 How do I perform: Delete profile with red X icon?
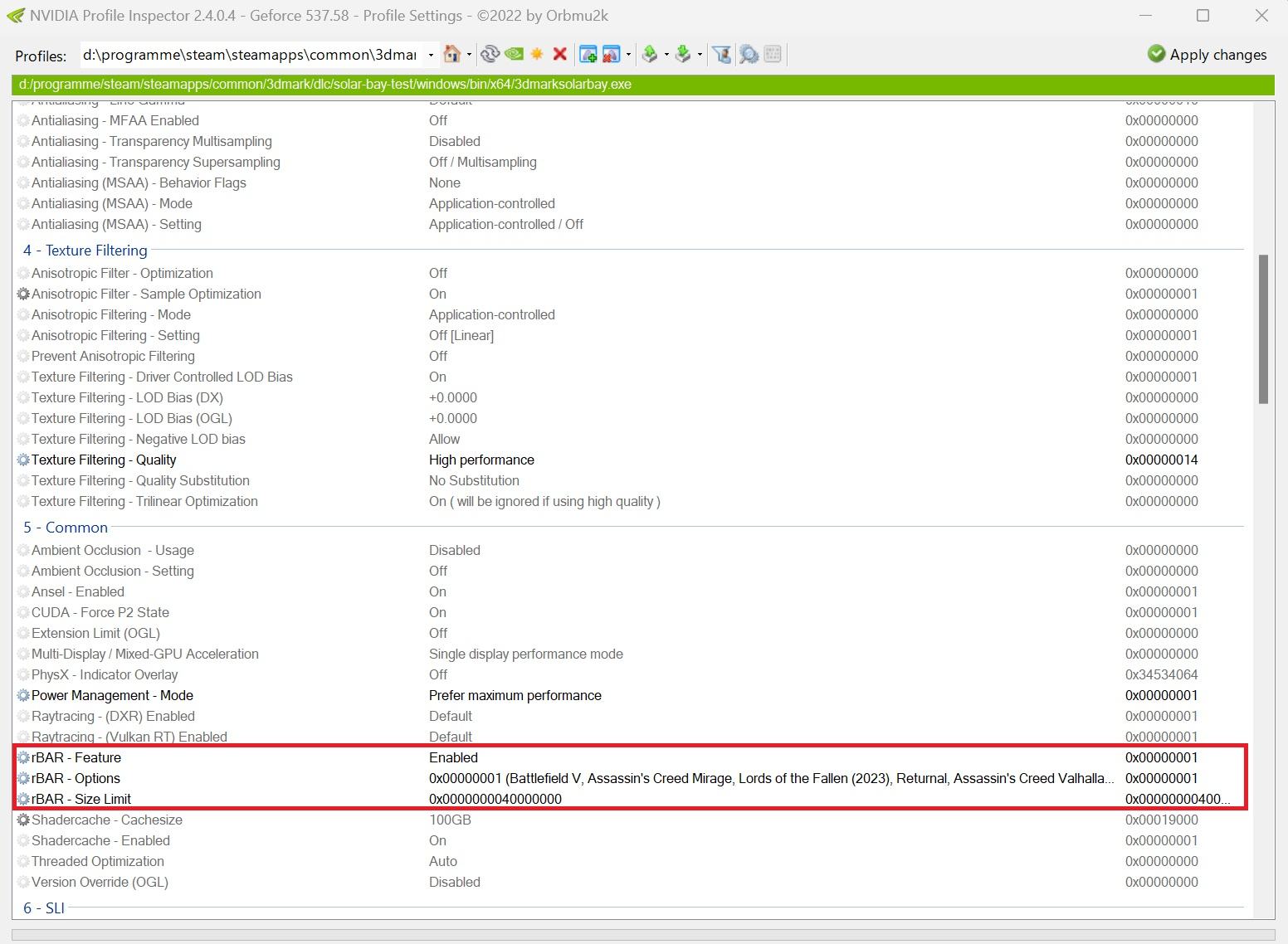[560, 54]
